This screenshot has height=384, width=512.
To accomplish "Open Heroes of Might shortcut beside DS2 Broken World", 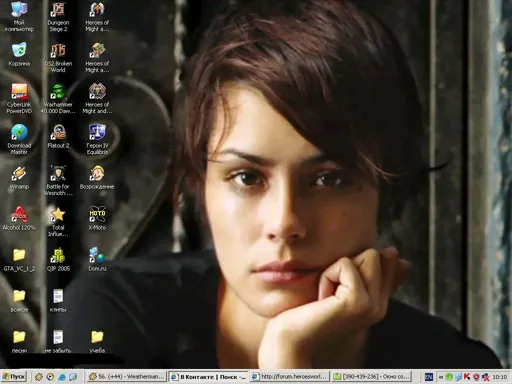I will coord(97,58).
